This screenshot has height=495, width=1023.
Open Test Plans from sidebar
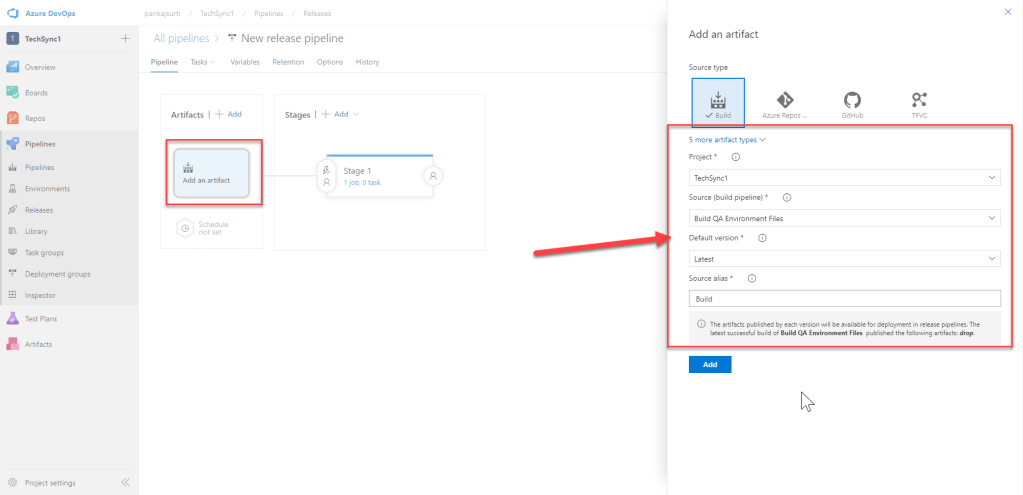43,318
